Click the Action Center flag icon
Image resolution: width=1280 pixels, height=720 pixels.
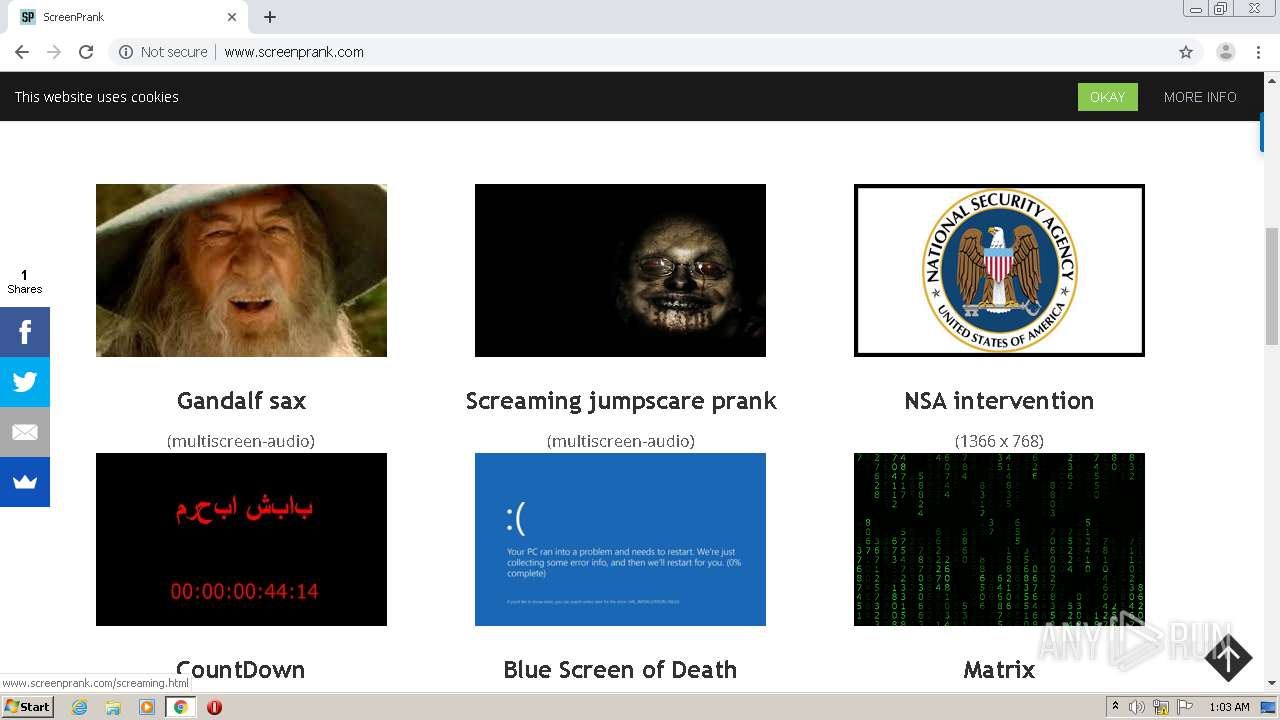tap(1185, 707)
